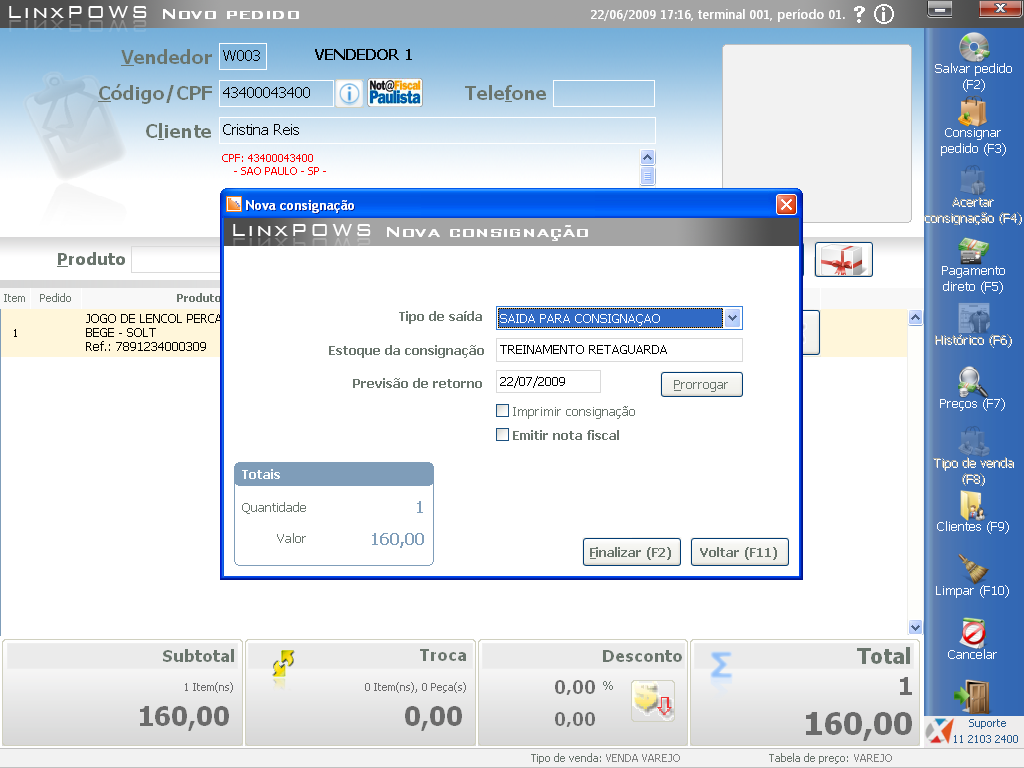Click Tipo de venda: VENDA VAREJO status
Image resolution: width=1024 pixels, height=768 pixels.
605,758
